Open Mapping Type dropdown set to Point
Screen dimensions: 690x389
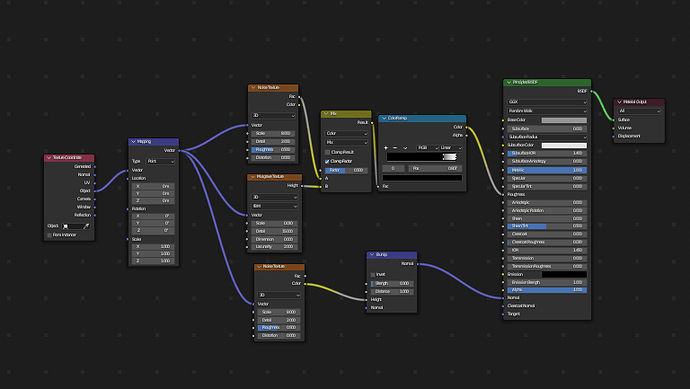[160, 161]
